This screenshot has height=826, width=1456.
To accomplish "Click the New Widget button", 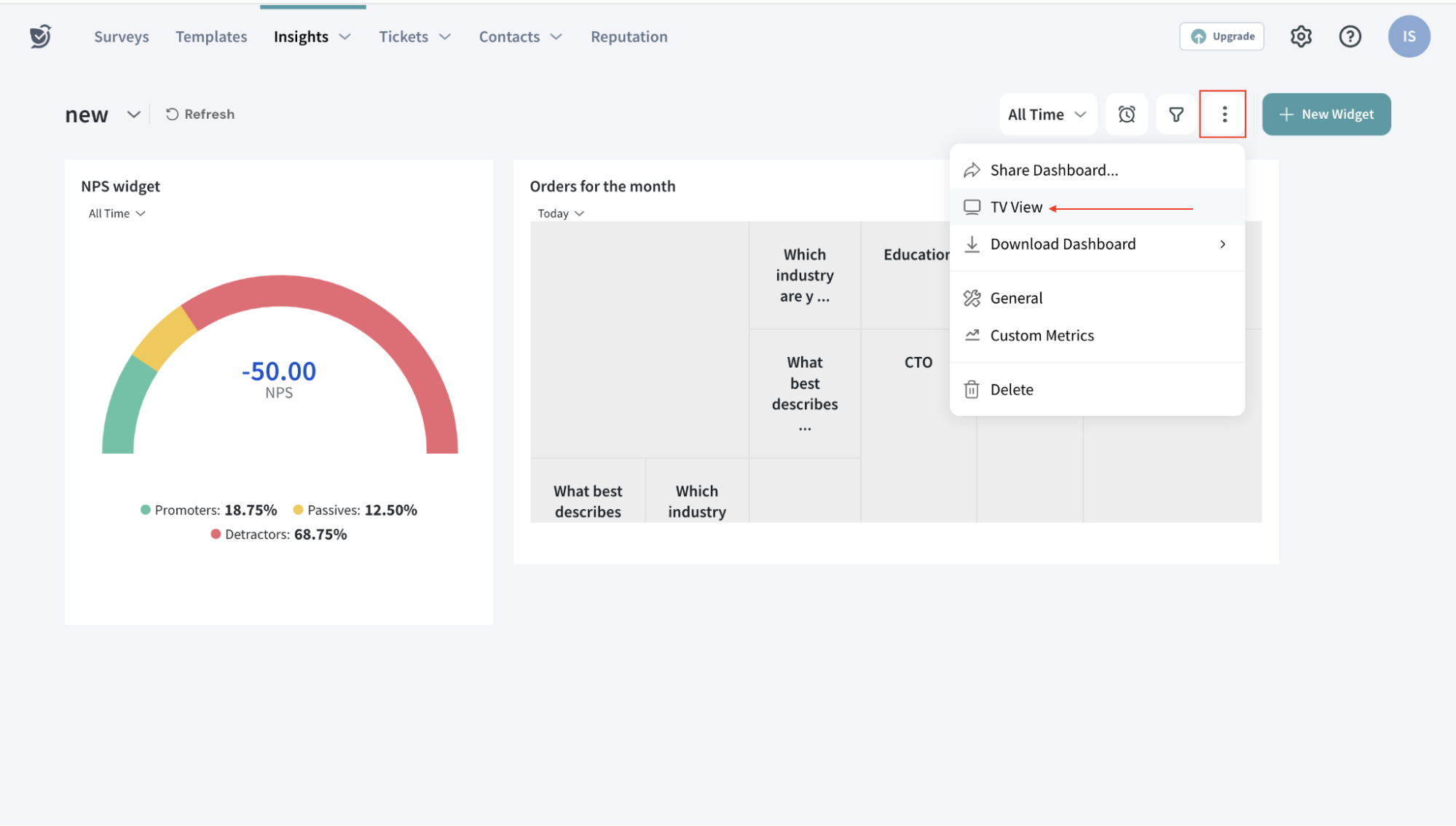I will 1326,114.
